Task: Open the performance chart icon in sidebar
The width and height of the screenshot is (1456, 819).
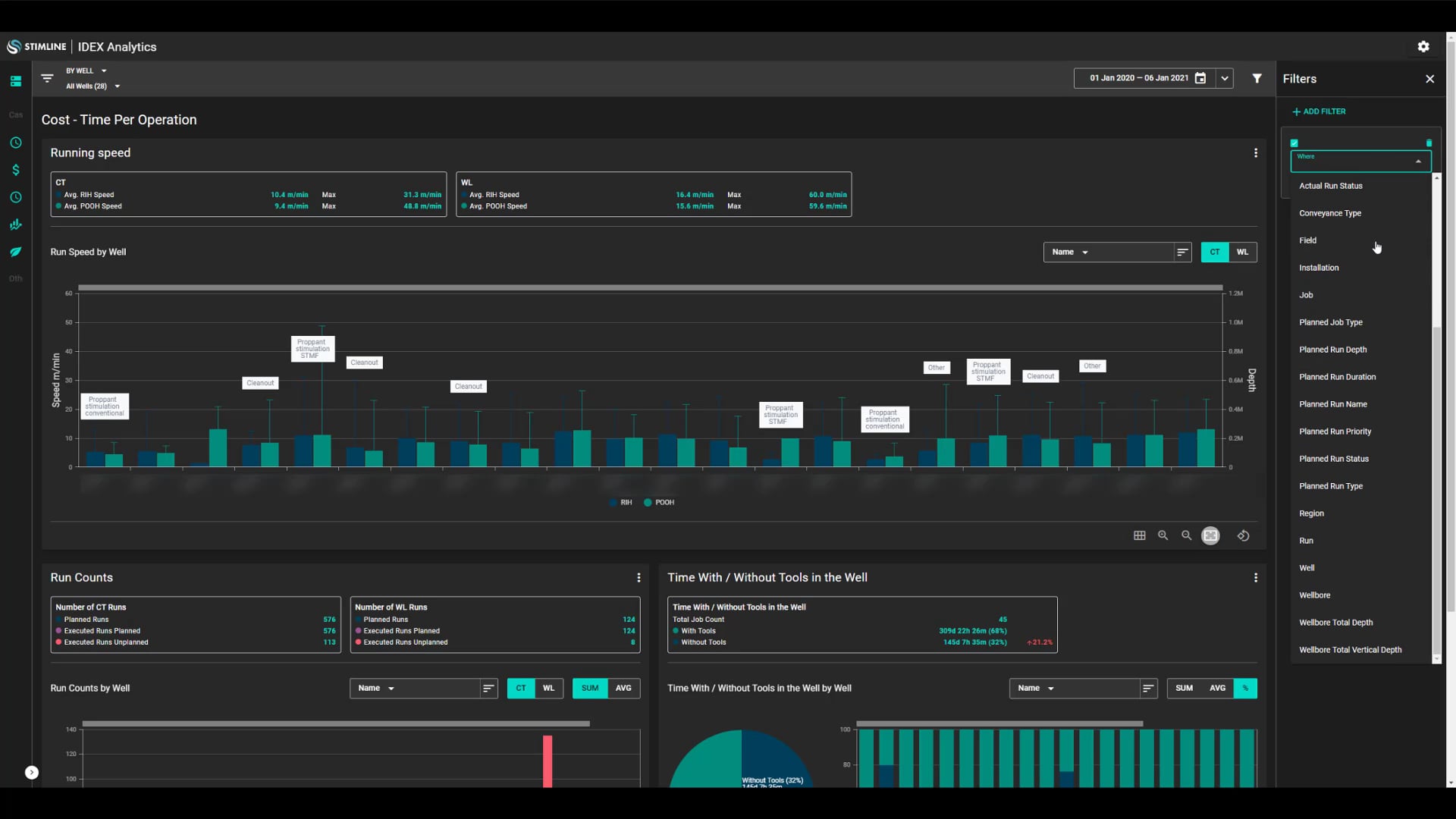Action: coord(16,224)
